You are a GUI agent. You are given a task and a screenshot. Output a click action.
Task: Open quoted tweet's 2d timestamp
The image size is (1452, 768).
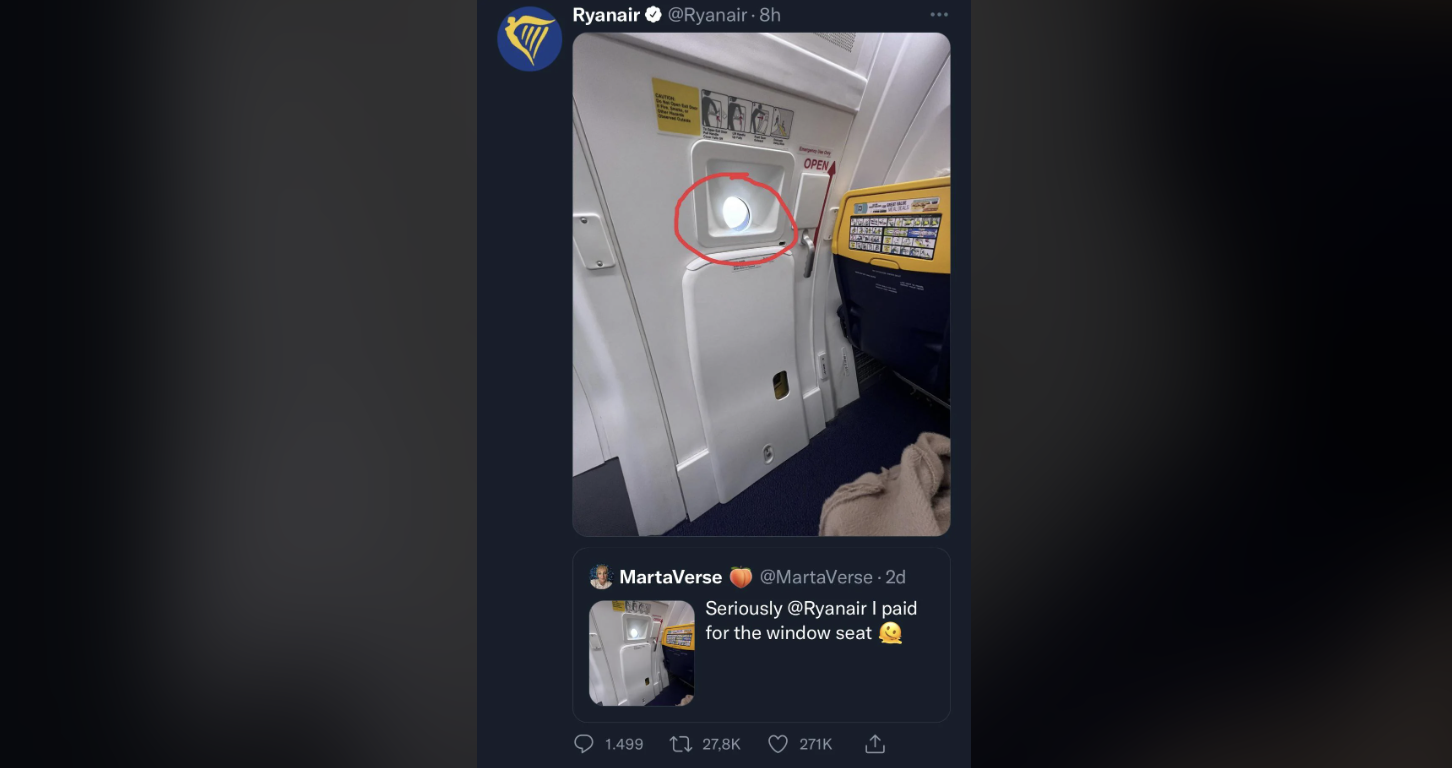(895, 577)
